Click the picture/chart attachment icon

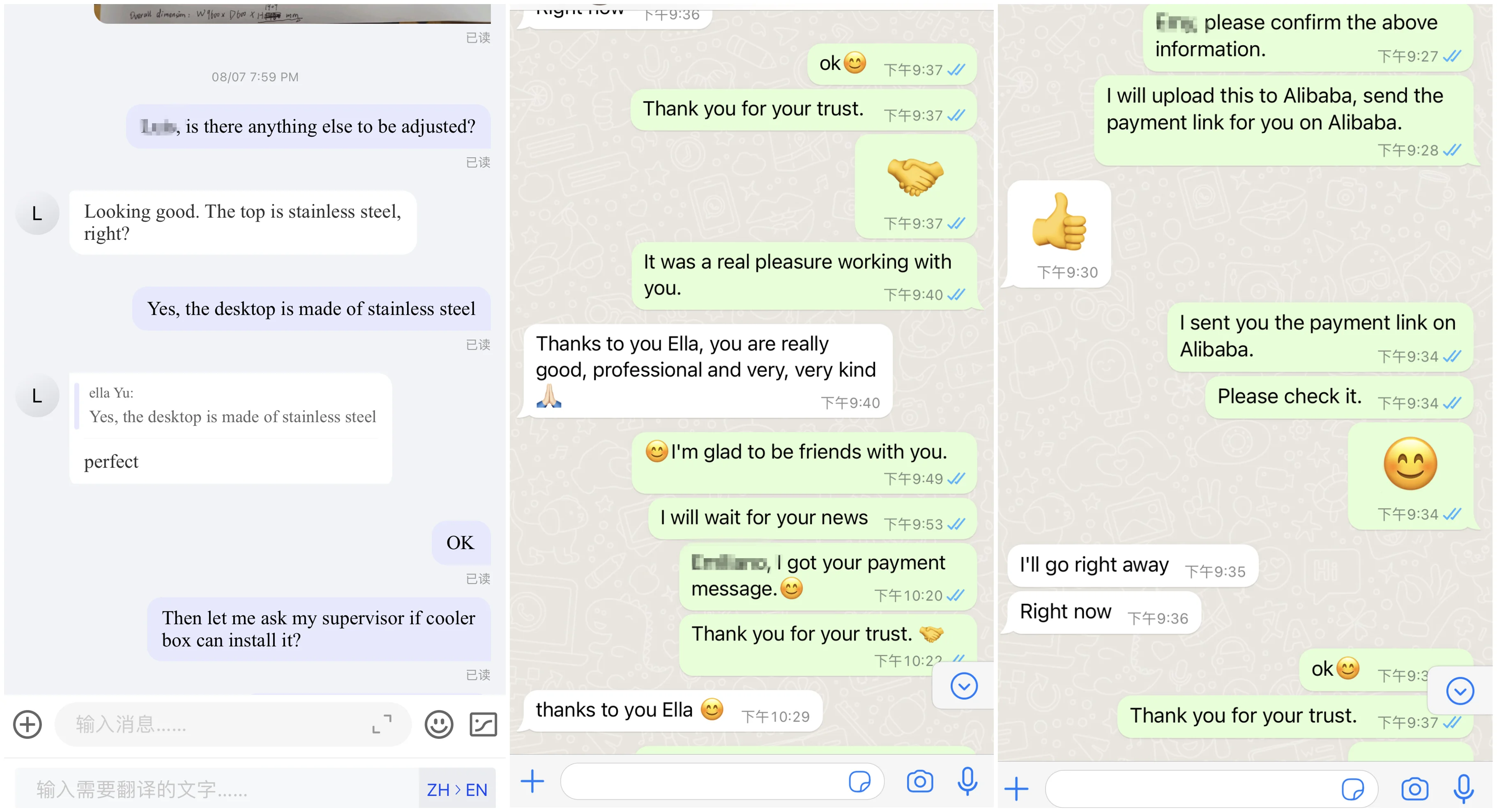(x=483, y=724)
